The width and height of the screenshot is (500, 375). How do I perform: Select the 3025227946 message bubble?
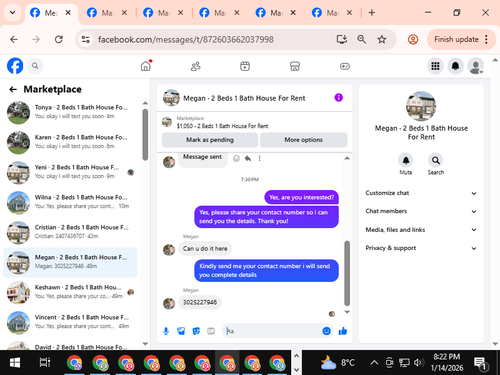tap(200, 302)
